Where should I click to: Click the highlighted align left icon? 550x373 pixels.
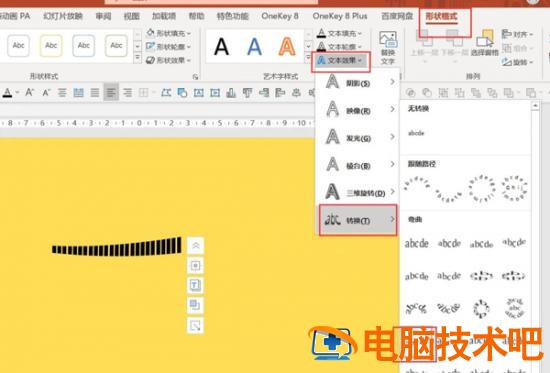111,93
